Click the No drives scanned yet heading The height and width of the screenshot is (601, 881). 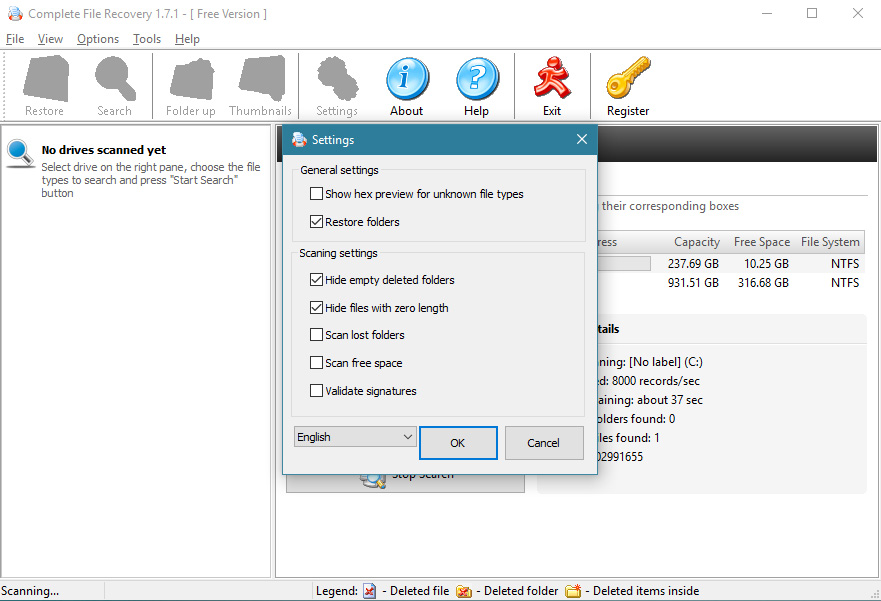(x=104, y=150)
